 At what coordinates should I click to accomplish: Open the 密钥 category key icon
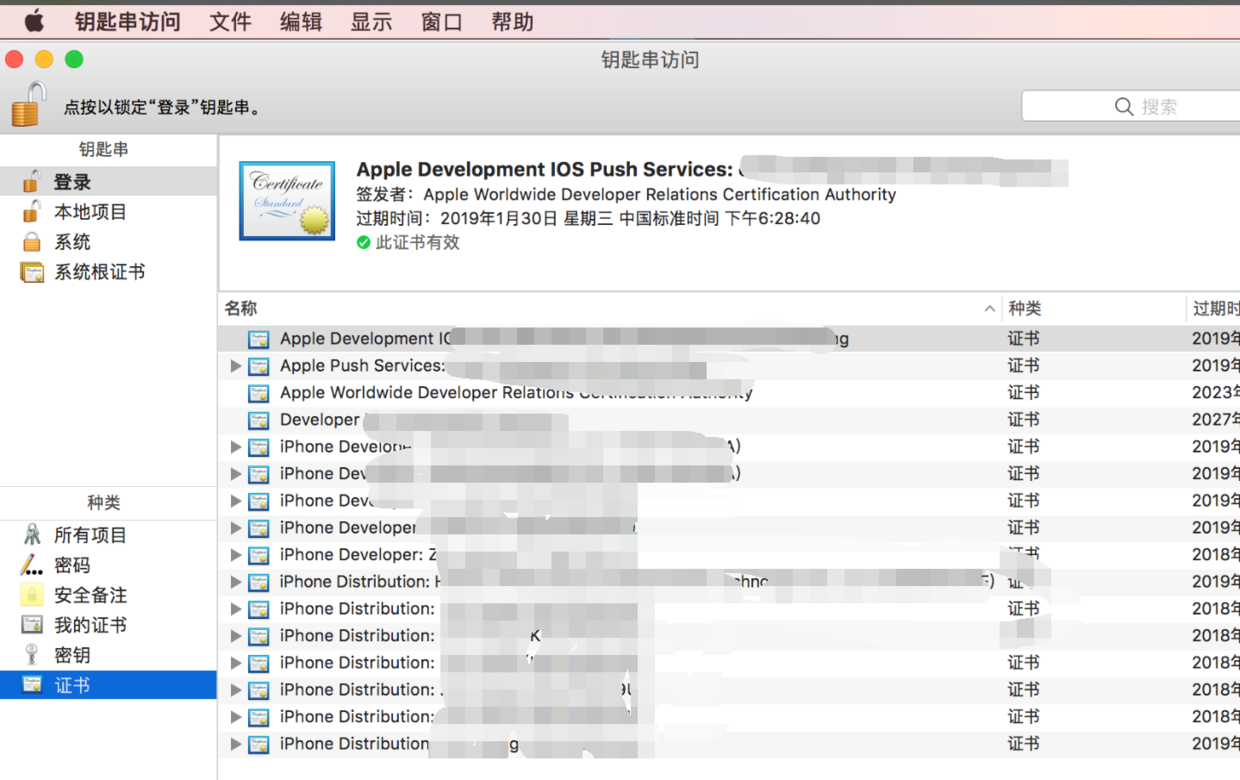pyautogui.click(x=32, y=655)
